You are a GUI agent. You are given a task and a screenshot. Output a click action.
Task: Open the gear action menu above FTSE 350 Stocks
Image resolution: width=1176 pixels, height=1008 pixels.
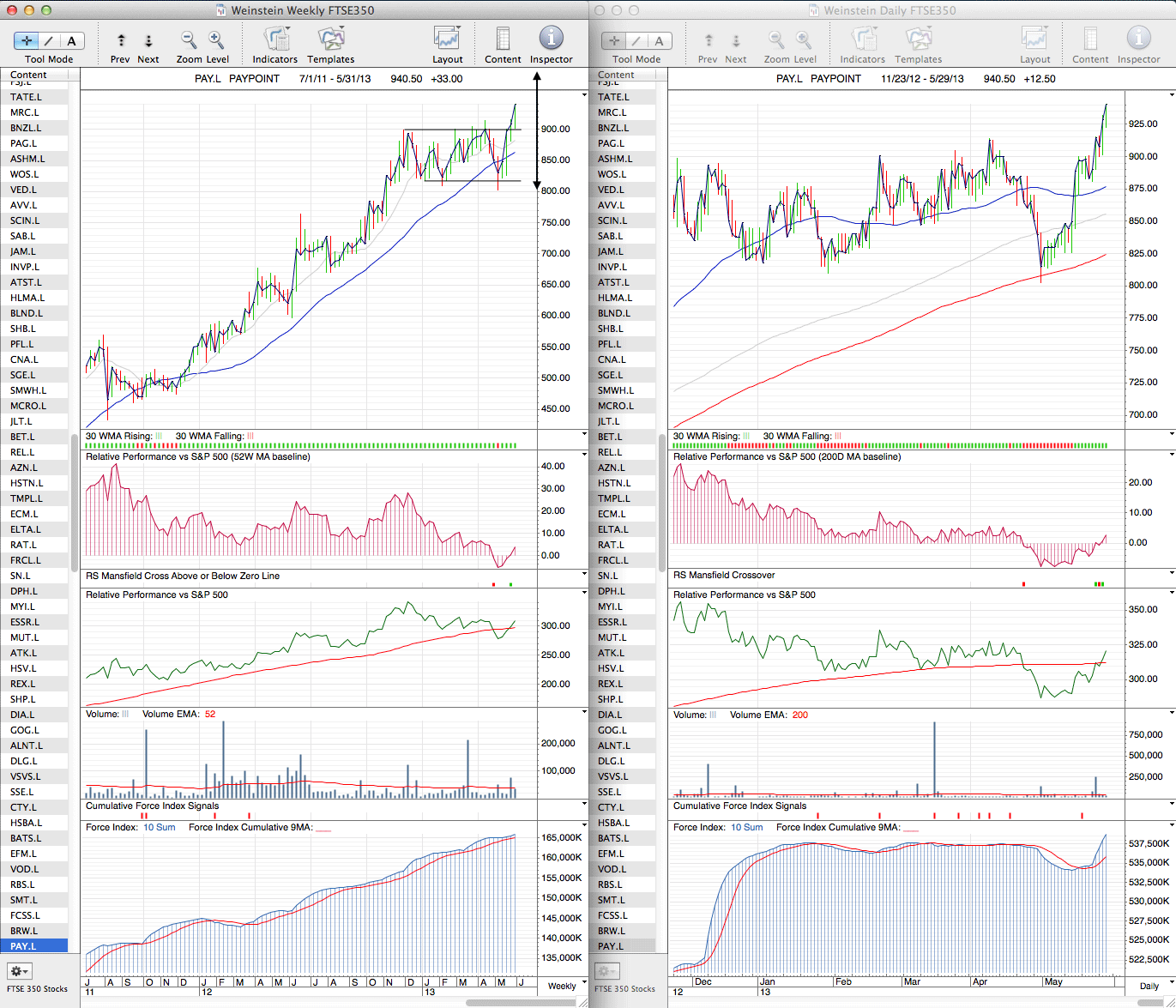pos(19,971)
